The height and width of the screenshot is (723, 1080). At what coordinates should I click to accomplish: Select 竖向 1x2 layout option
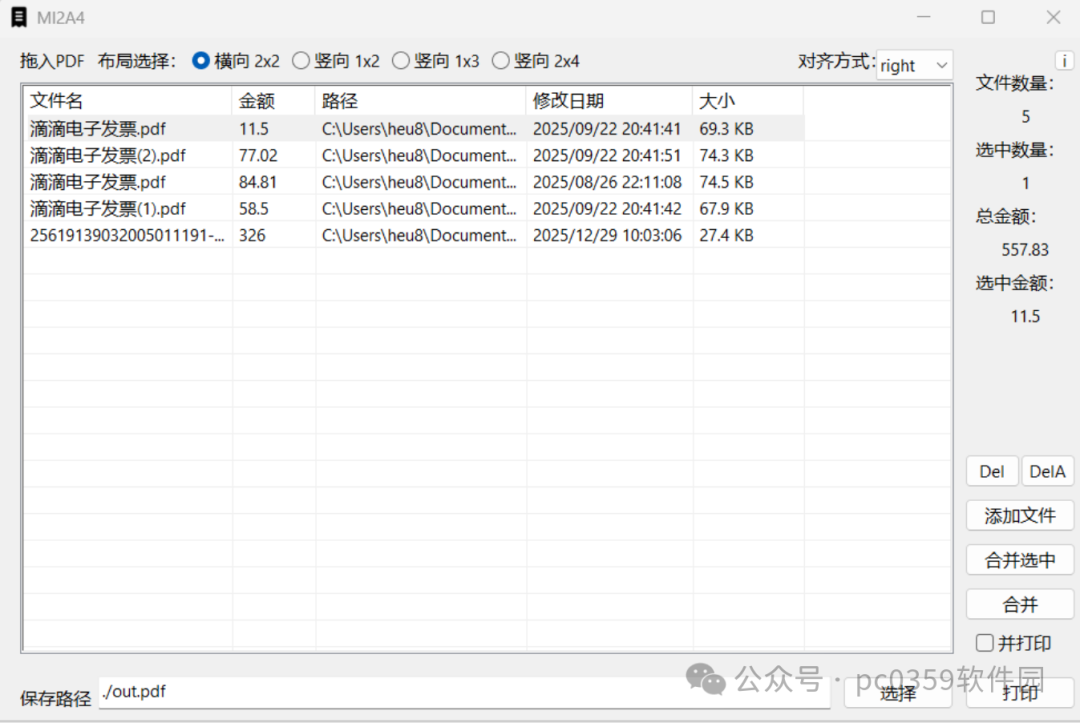tap(301, 61)
